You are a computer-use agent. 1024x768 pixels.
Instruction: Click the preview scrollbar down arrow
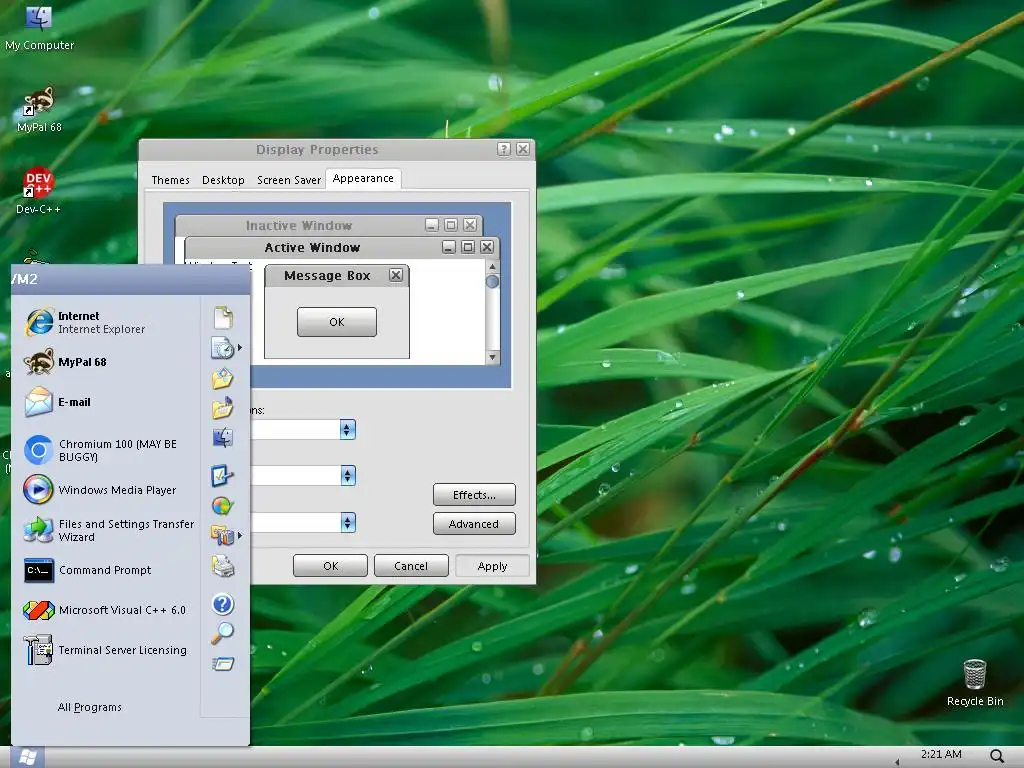click(x=492, y=357)
